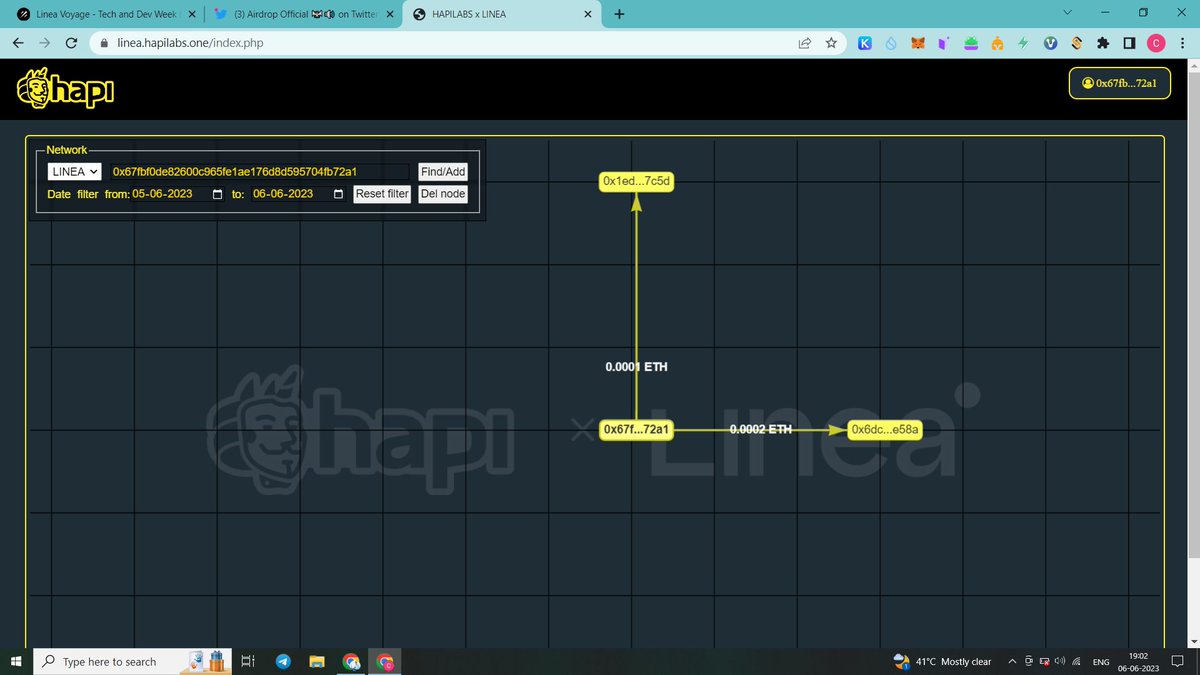
Task: Open the volume control in the tray
Action: pyautogui.click(x=1060, y=661)
